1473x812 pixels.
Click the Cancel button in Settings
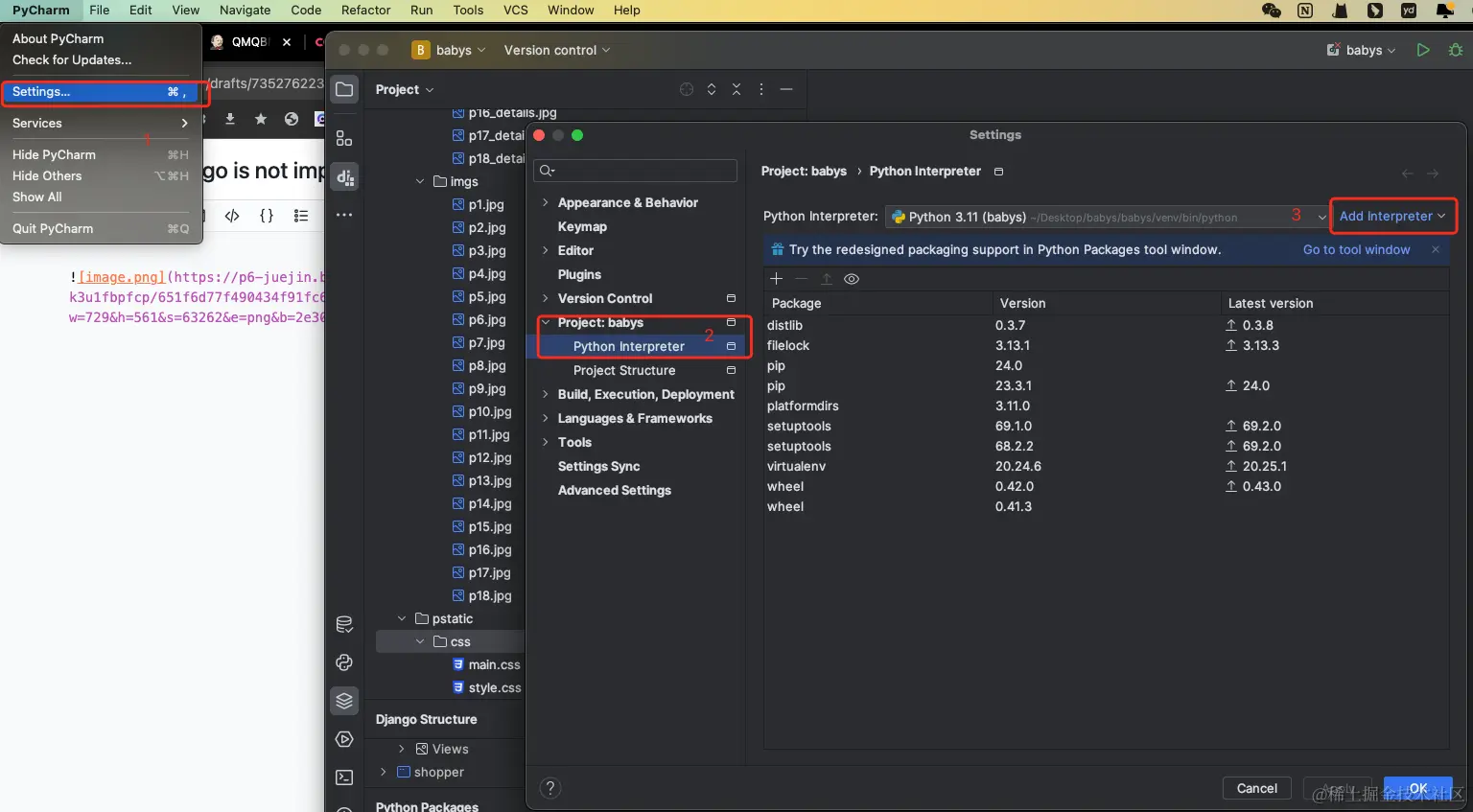point(1256,788)
